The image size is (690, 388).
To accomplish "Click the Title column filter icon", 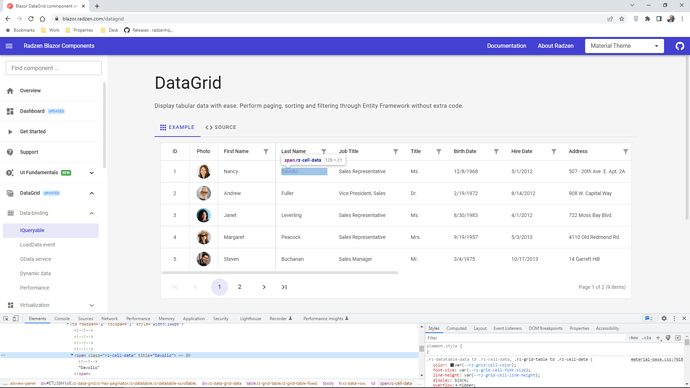I will (x=439, y=151).
